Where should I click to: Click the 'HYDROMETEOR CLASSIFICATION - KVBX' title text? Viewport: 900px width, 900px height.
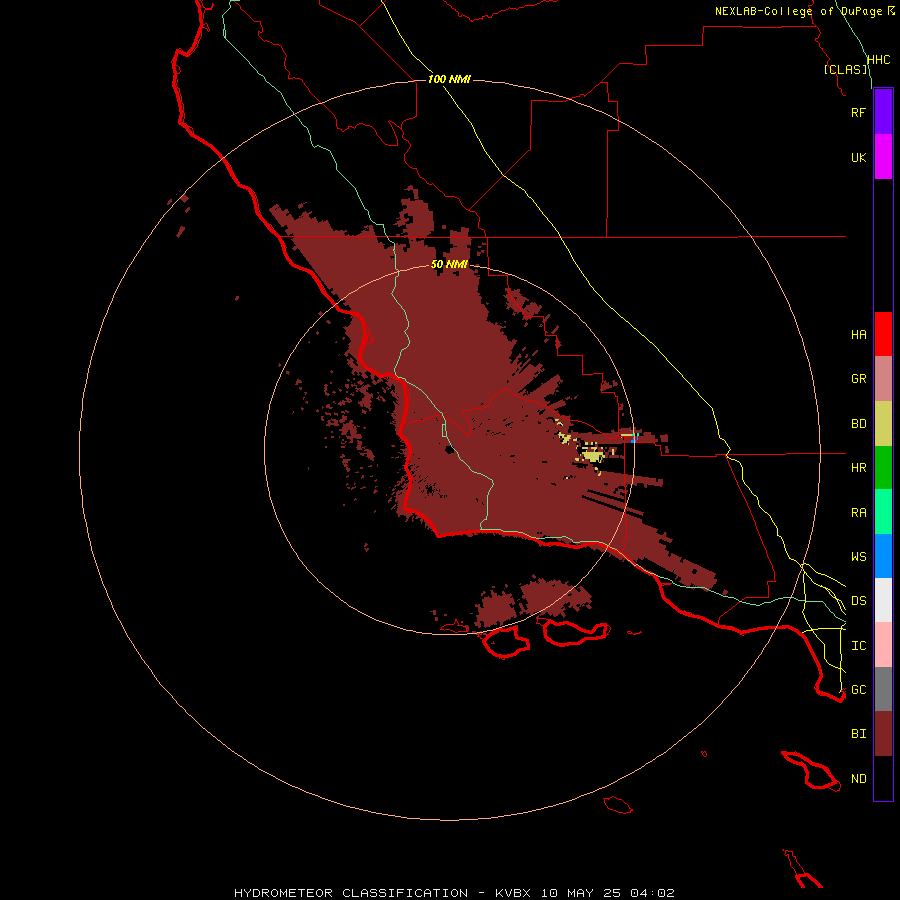(382, 893)
